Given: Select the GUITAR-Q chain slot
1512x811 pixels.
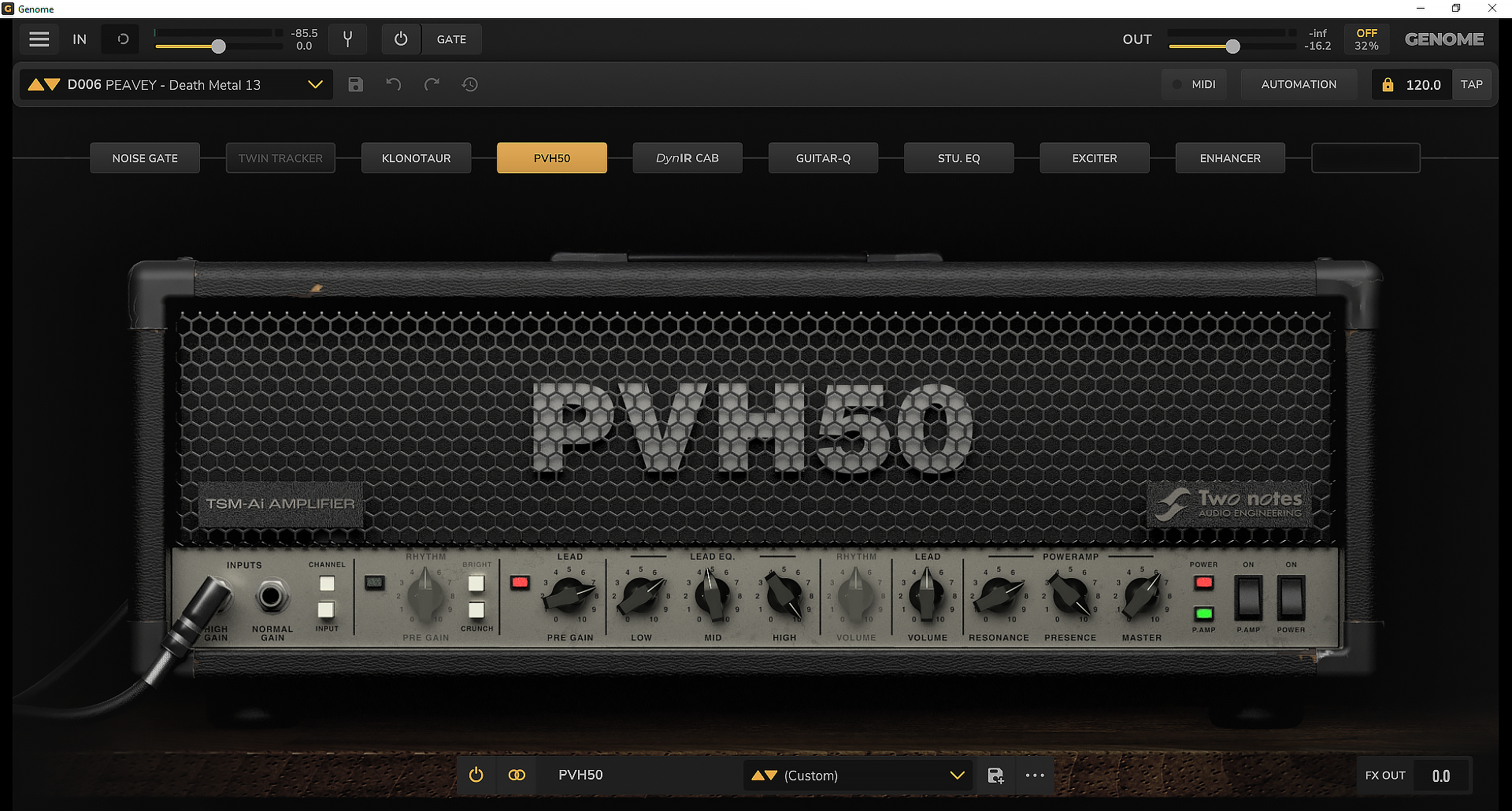Looking at the screenshot, I should point(823,158).
